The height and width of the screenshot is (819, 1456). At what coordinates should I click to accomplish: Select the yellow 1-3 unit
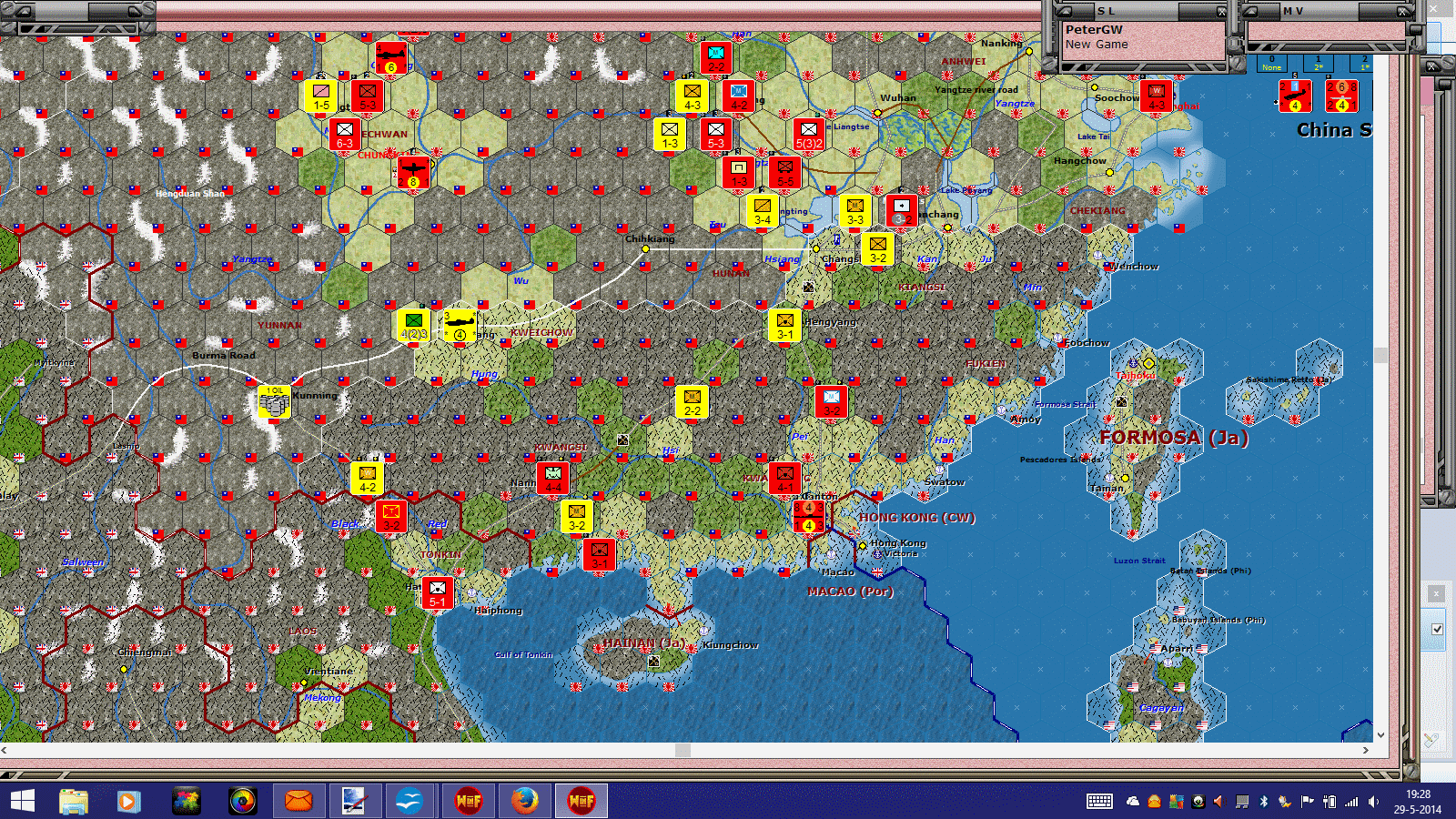670,135
